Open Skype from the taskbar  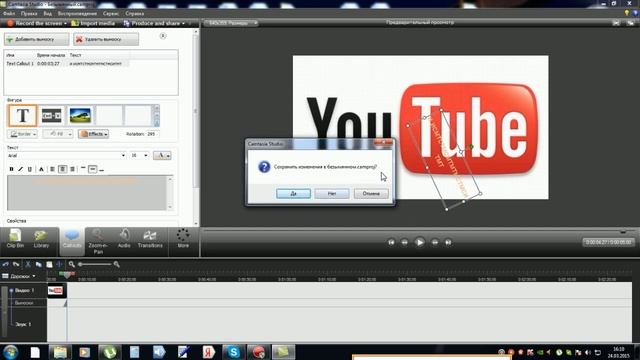pyautogui.click(x=233, y=352)
